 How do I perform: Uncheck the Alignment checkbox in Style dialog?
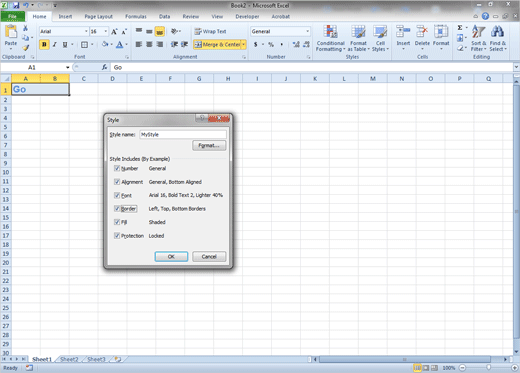pos(117,182)
